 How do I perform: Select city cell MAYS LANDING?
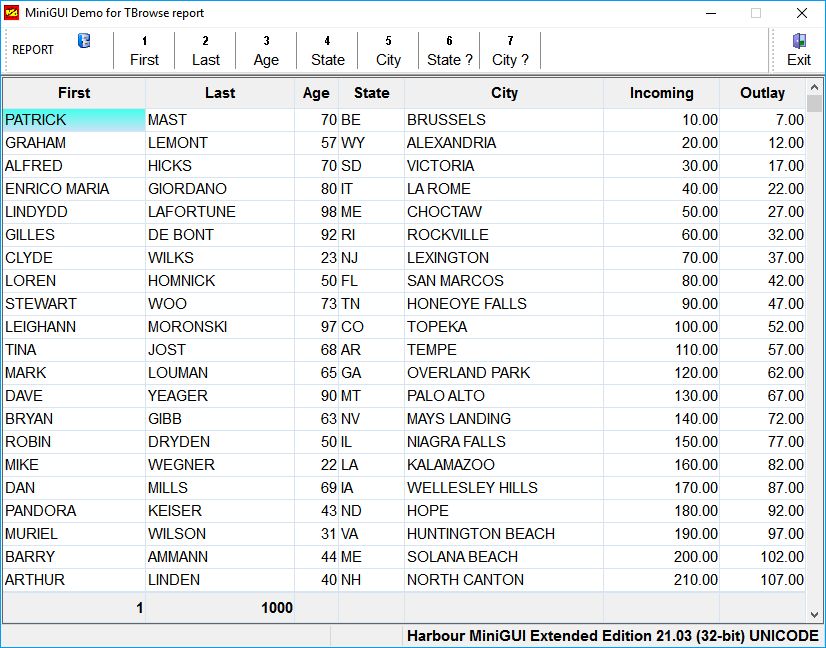point(504,419)
